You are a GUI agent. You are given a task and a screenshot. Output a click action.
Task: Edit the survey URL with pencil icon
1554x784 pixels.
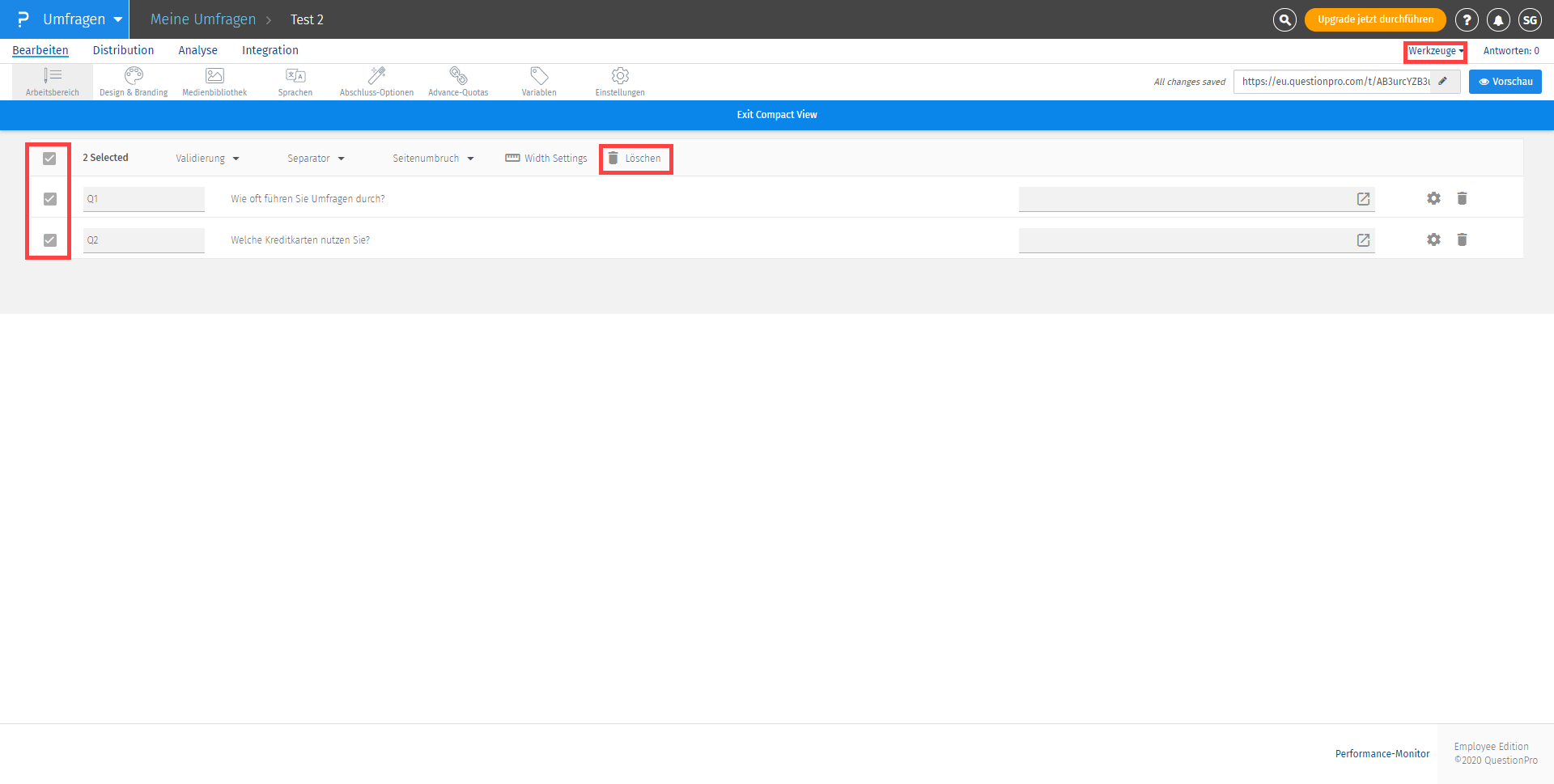pyautogui.click(x=1443, y=81)
